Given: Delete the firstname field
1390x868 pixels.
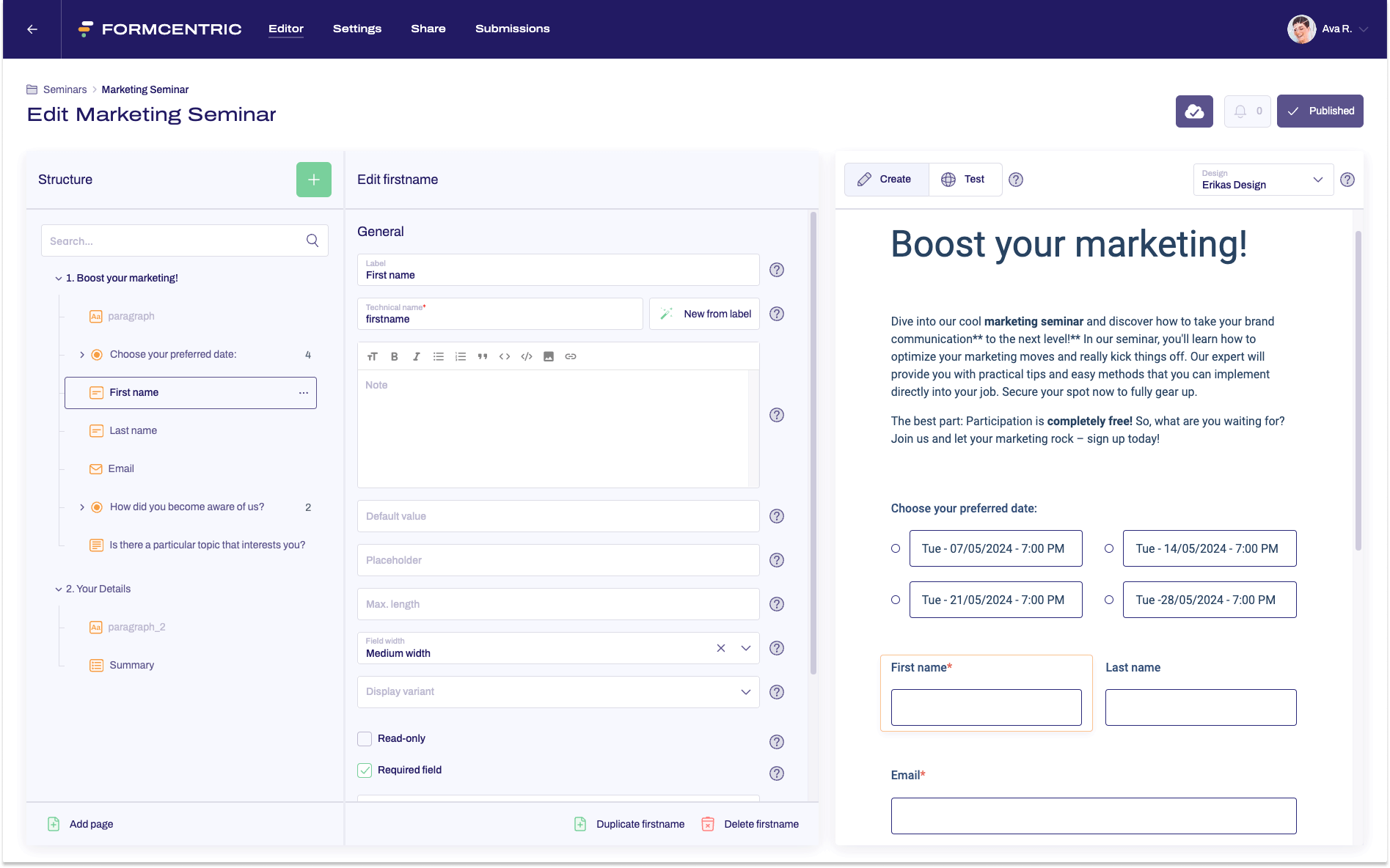Looking at the screenshot, I should point(750,823).
